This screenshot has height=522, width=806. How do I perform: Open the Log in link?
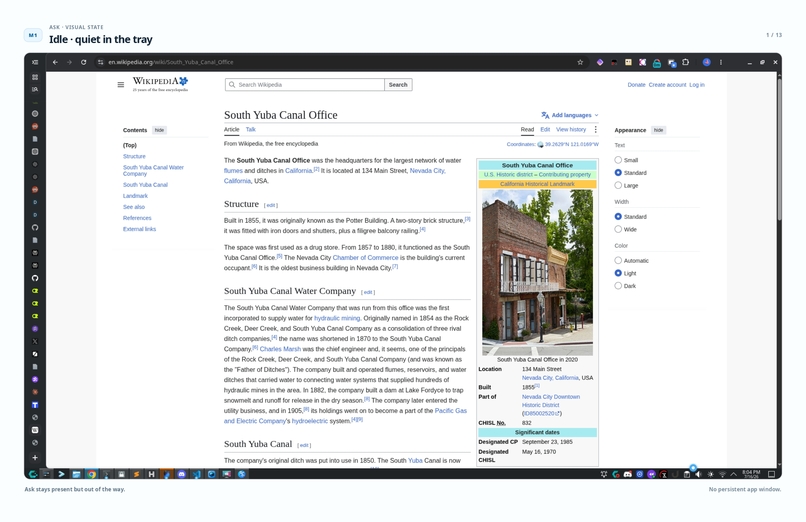point(697,85)
